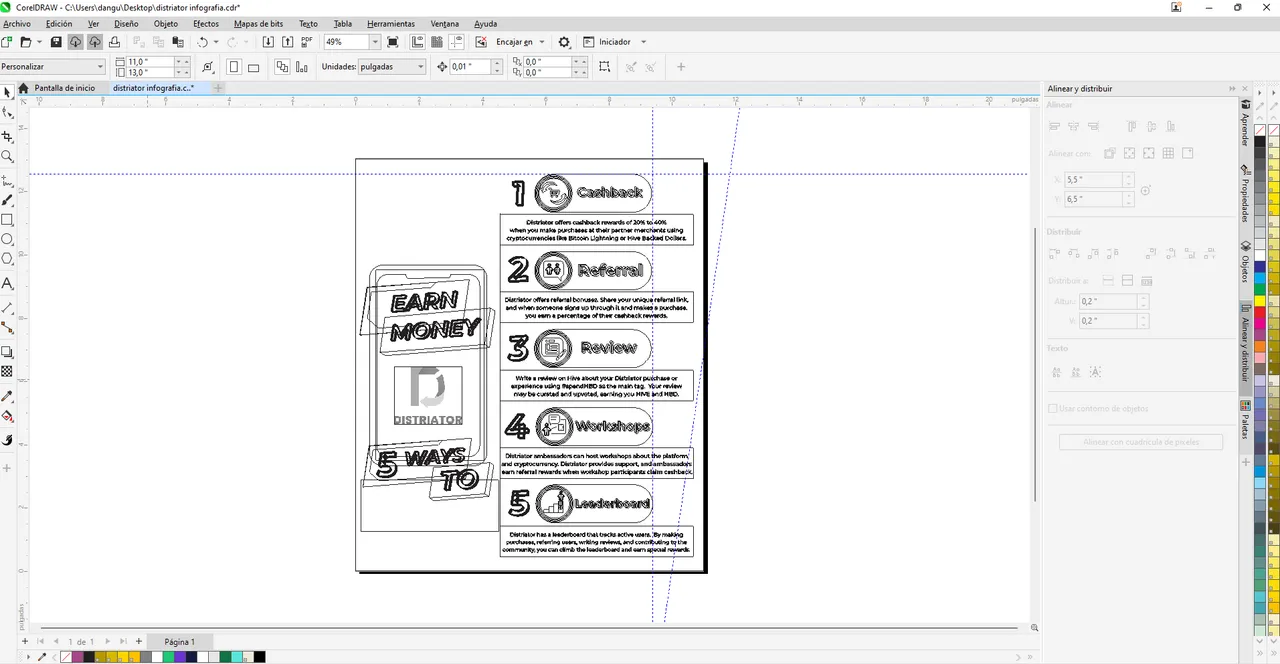Screen dimensions: 1280x664
Task: Select the Pick tool in toolbox
Action: pyautogui.click(x=8, y=92)
